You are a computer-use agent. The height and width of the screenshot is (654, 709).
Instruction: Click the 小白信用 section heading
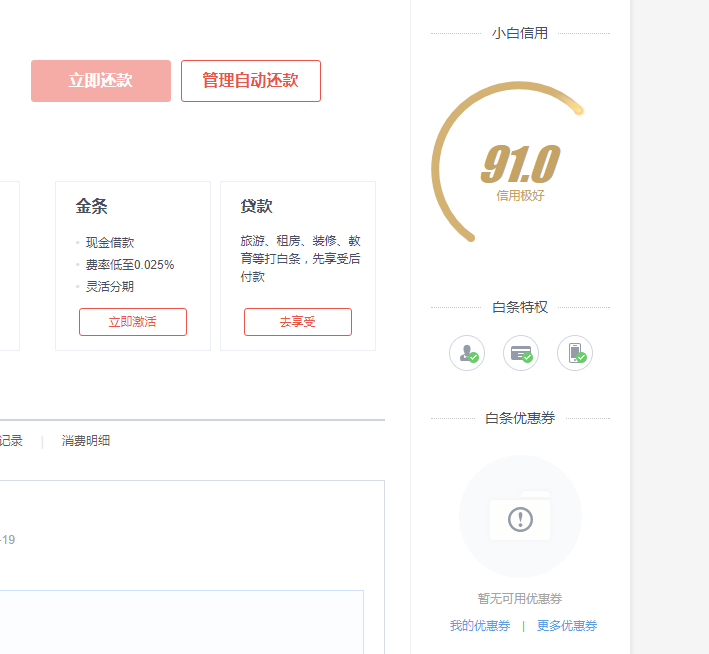520,33
